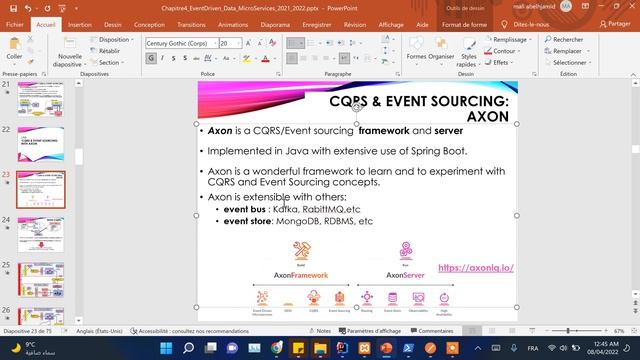Select slide 22 thumbnail
The width and height of the screenshot is (640, 360).
(41, 144)
